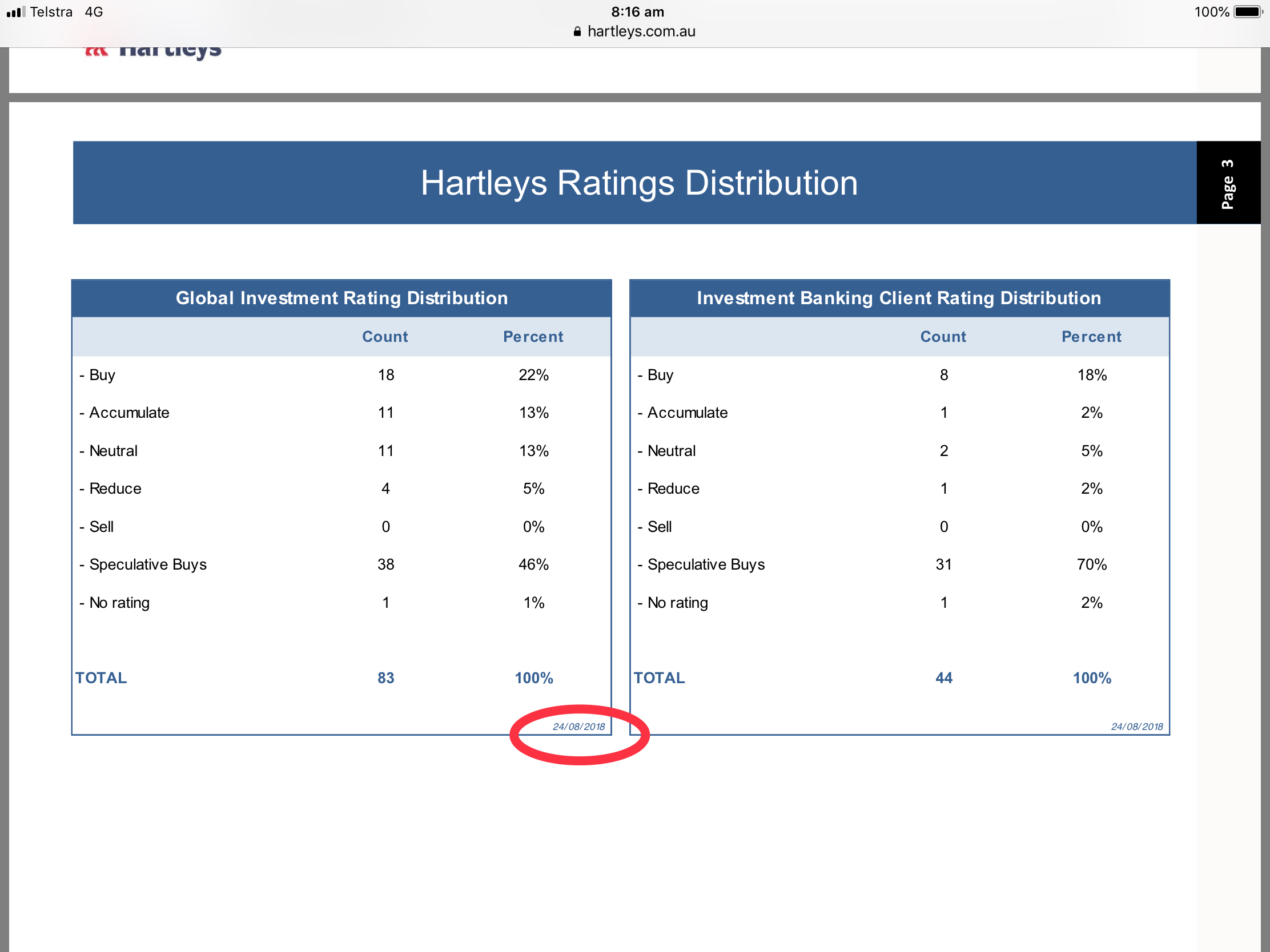Select Buy percent 18% in Banking table

click(x=1092, y=376)
